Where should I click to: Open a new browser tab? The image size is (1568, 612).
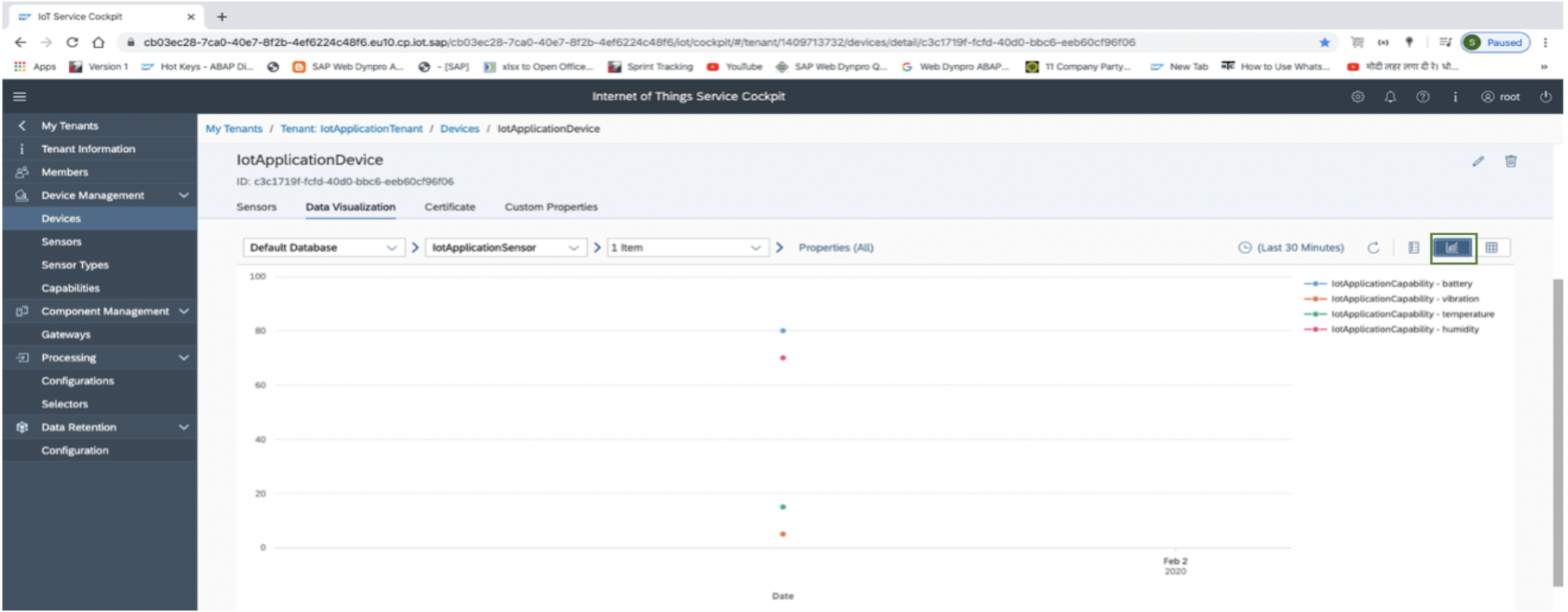pyautogui.click(x=221, y=16)
